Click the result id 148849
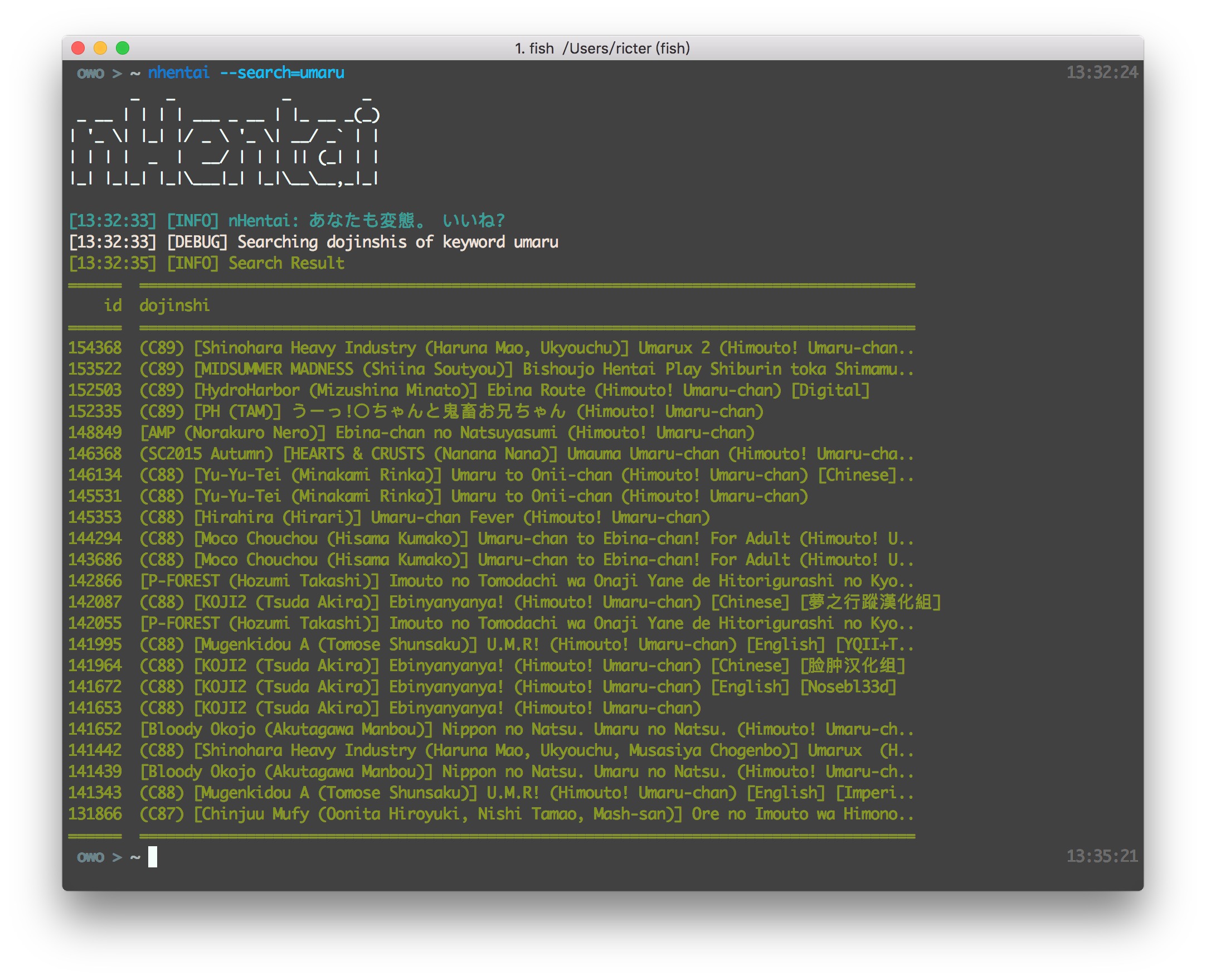Image resolution: width=1206 pixels, height=980 pixels. (95, 433)
